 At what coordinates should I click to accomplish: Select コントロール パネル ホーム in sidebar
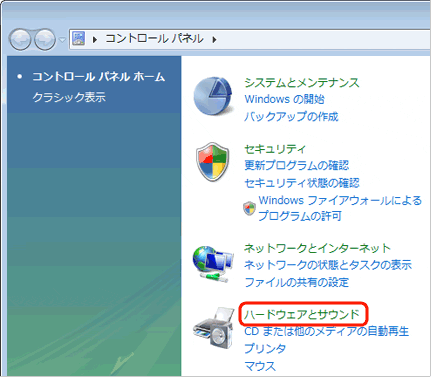(99, 77)
